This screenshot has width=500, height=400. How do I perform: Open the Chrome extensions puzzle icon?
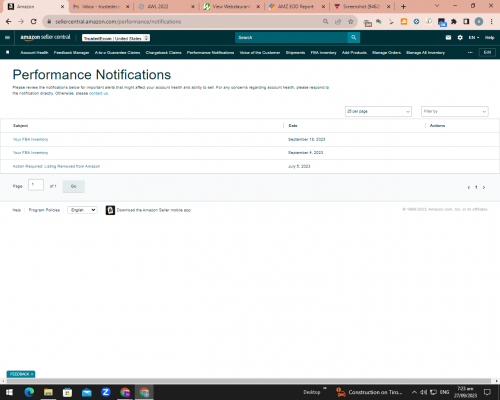point(454,22)
